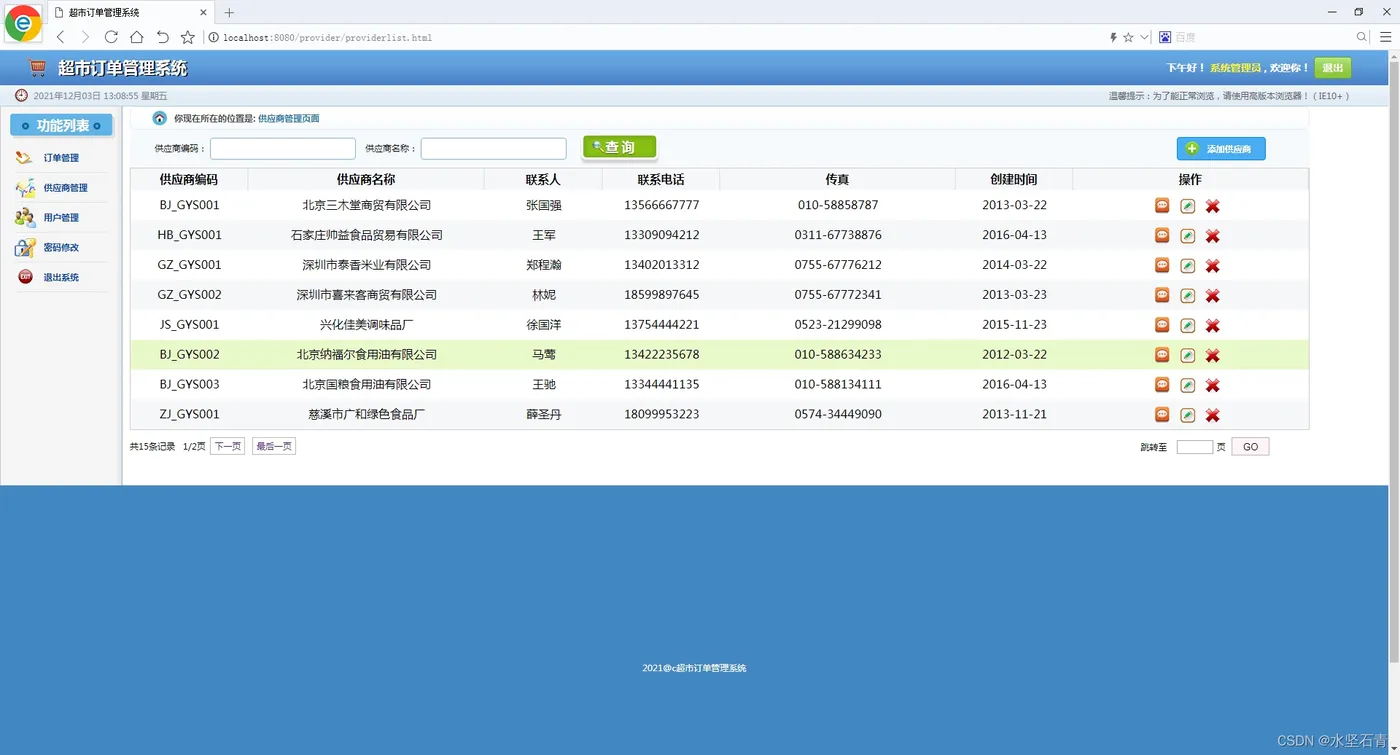Delete the BJ_GYS002 supplier row
Screen dimensions: 1400x755
1212,356
